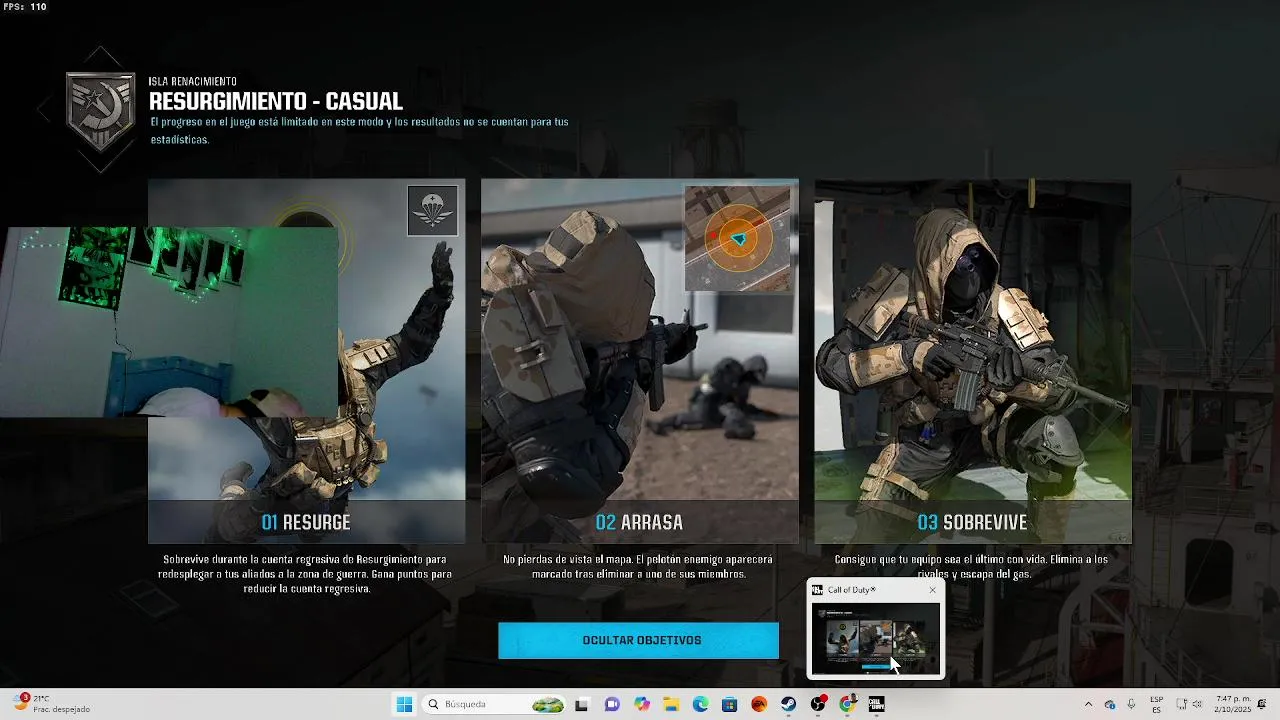
Task: Click the Búsqueda taskbar search box
Action: click(x=495, y=704)
